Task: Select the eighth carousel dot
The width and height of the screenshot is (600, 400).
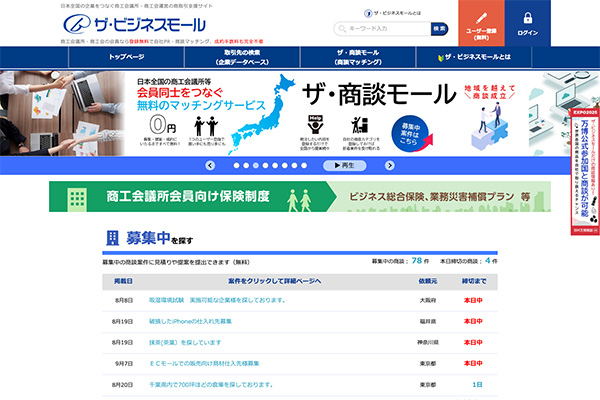Action: [304, 165]
